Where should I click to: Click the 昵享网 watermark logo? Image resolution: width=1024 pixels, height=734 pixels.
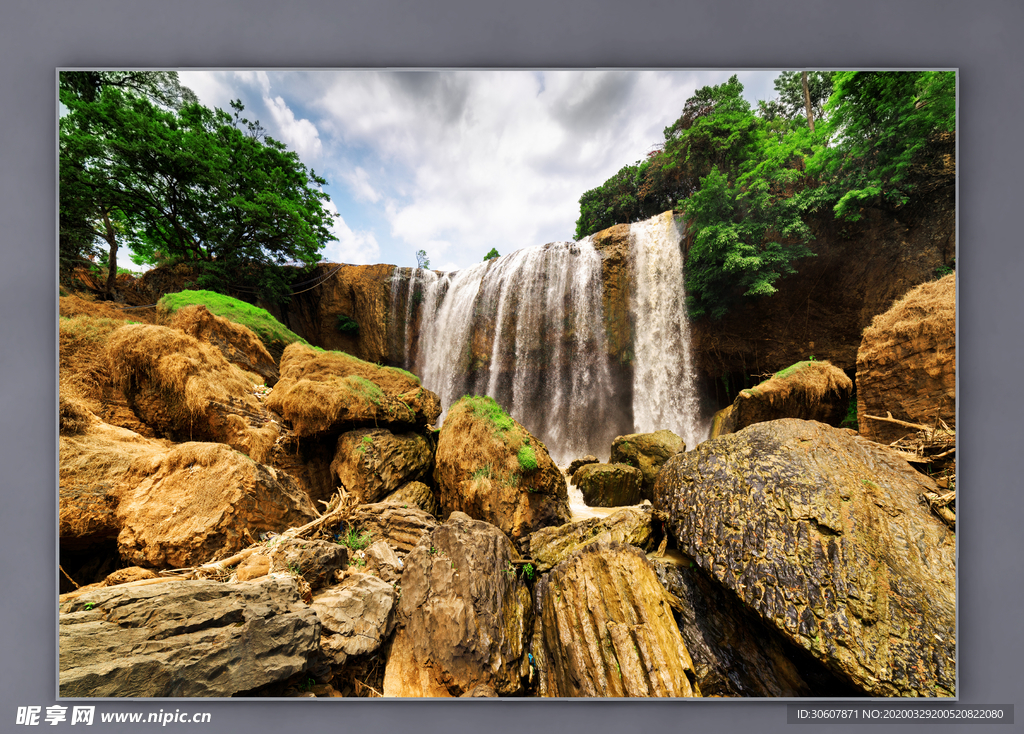coord(55,716)
